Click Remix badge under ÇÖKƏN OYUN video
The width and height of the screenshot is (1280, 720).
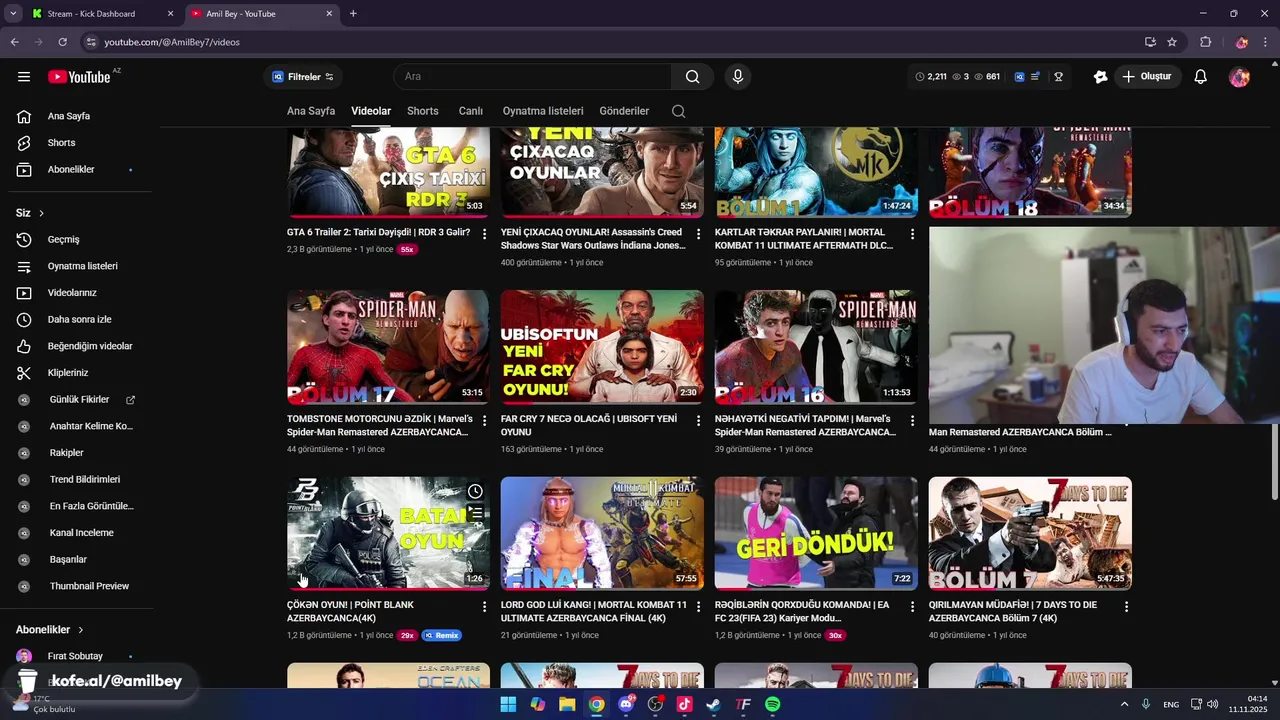pyautogui.click(x=442, y=635)
